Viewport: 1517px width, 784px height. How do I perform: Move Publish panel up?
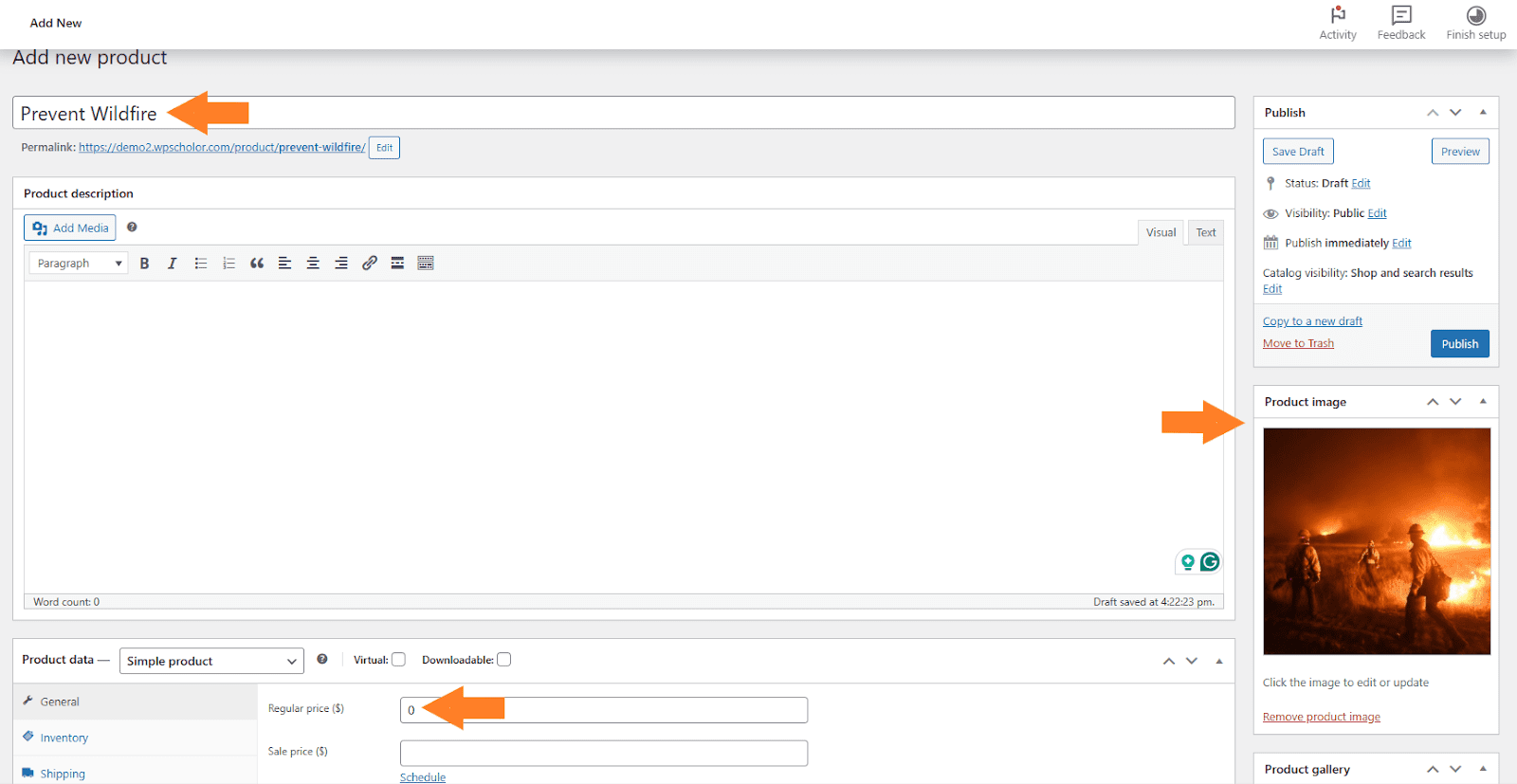tap(1433, 113)
